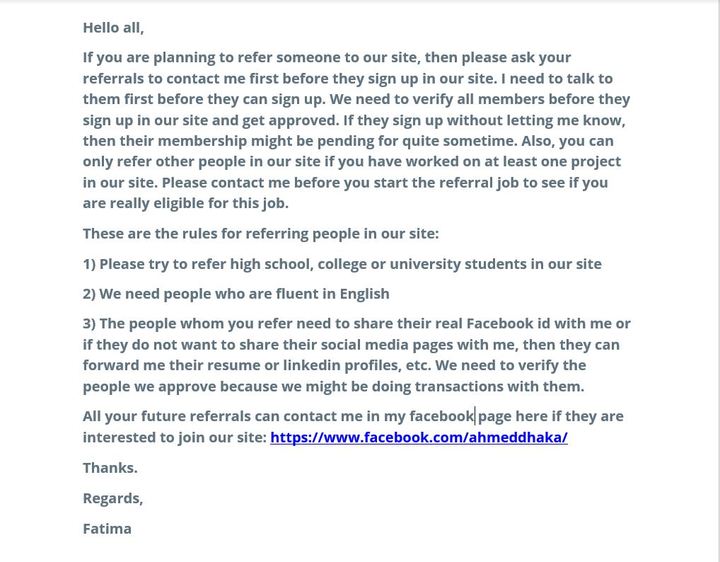720x562 pixels.
Task: Click "interested to join our site:" text
Action: [x=174, y=437]
